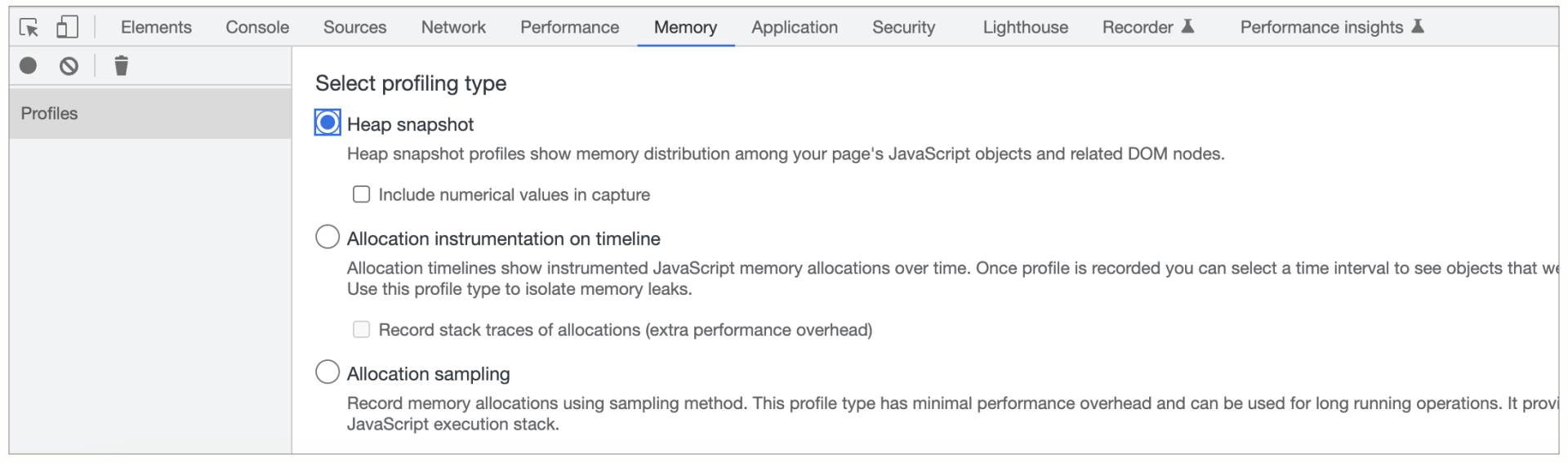Click the clear all profiles icon
This screenshot has height=463, width=1568.
(69, 66)
